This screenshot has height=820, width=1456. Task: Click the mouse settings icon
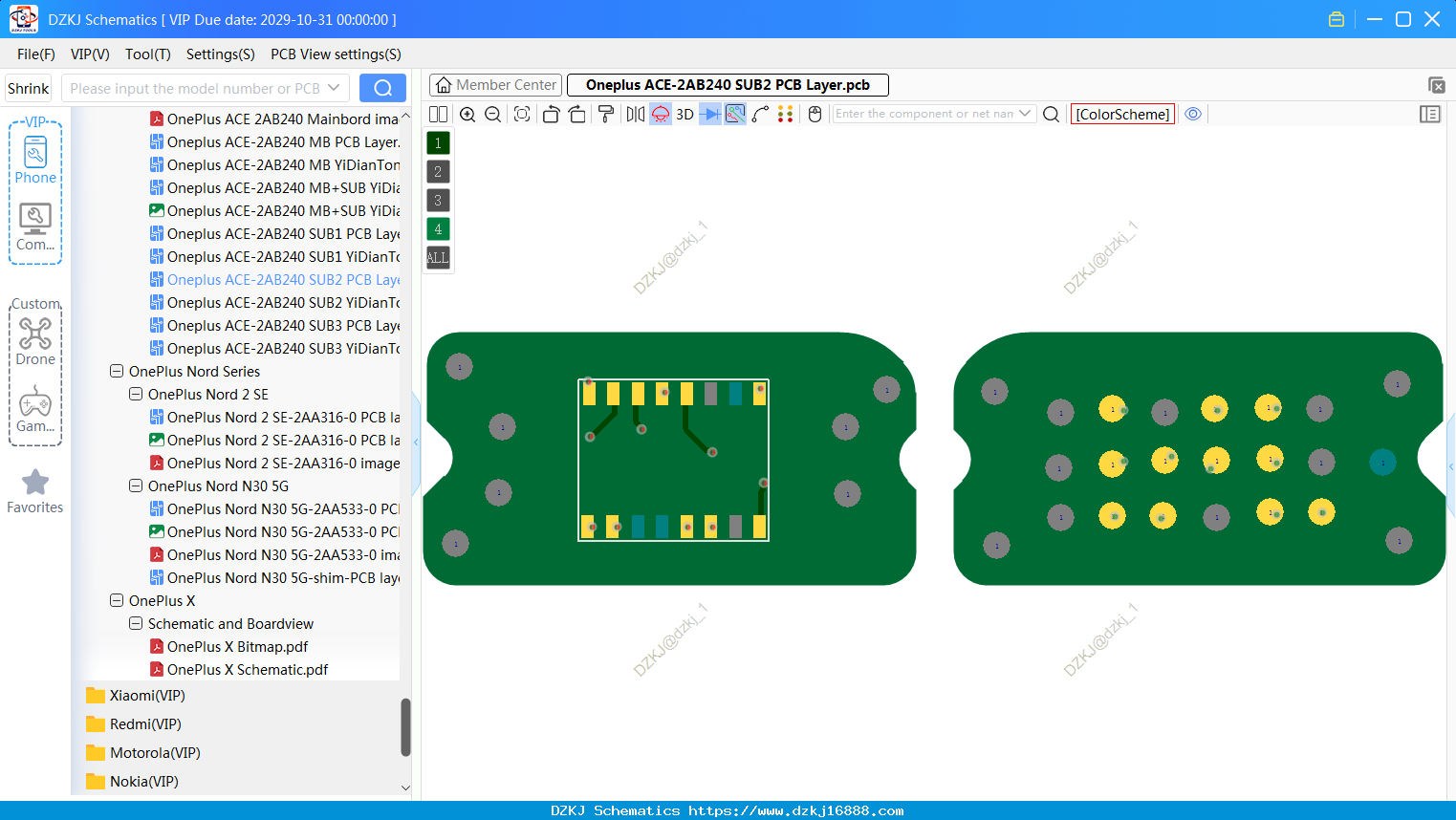click(x=815, y=114)
